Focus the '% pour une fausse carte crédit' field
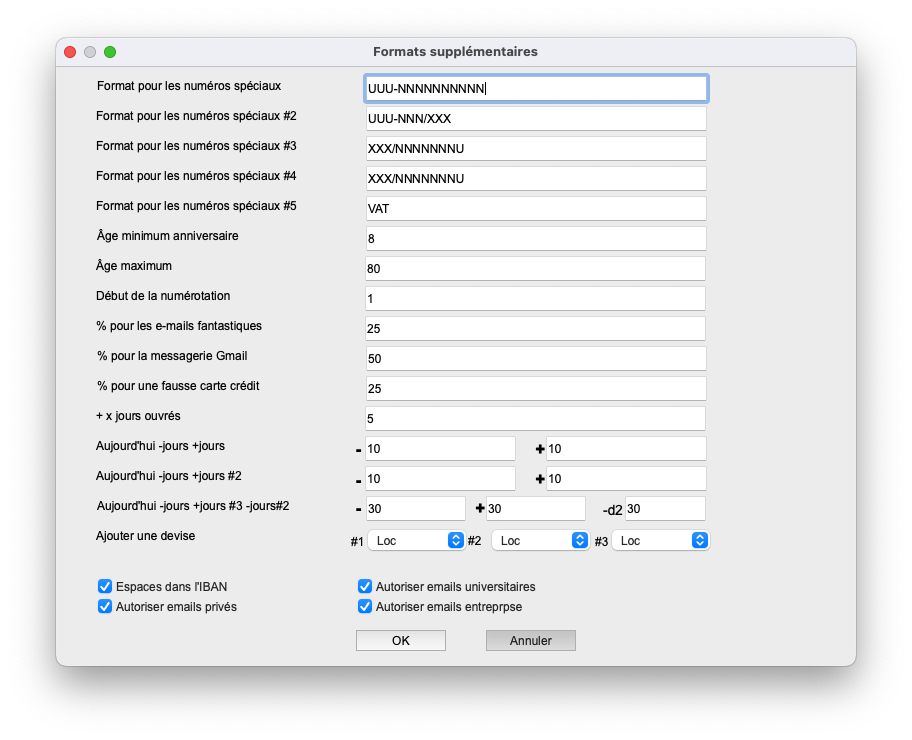 coord(536,389)
